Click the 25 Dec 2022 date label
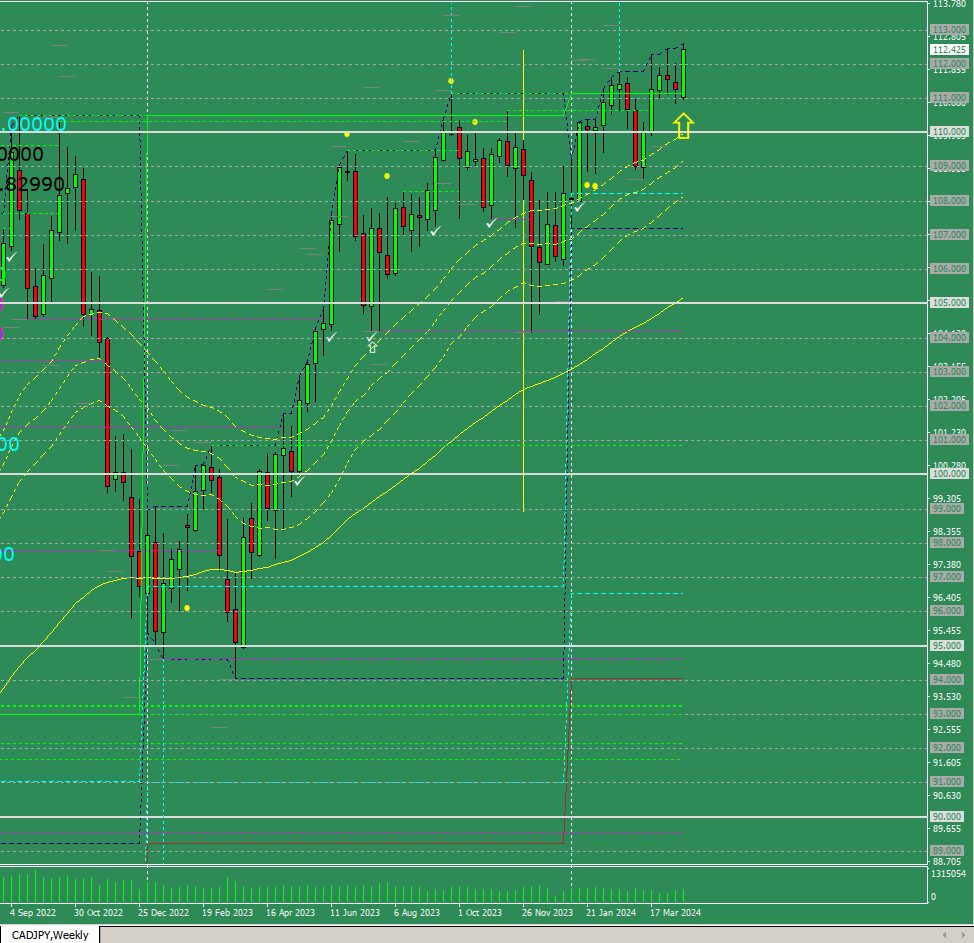Viewport: 974px width, 943px height. click(x=163, y=913)
